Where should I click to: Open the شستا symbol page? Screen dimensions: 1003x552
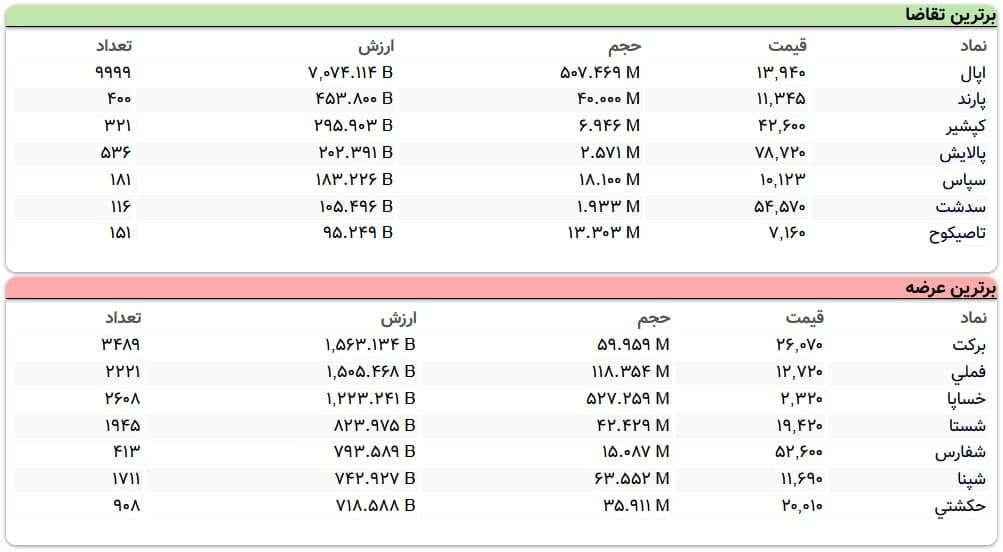(x=968, y=426)
